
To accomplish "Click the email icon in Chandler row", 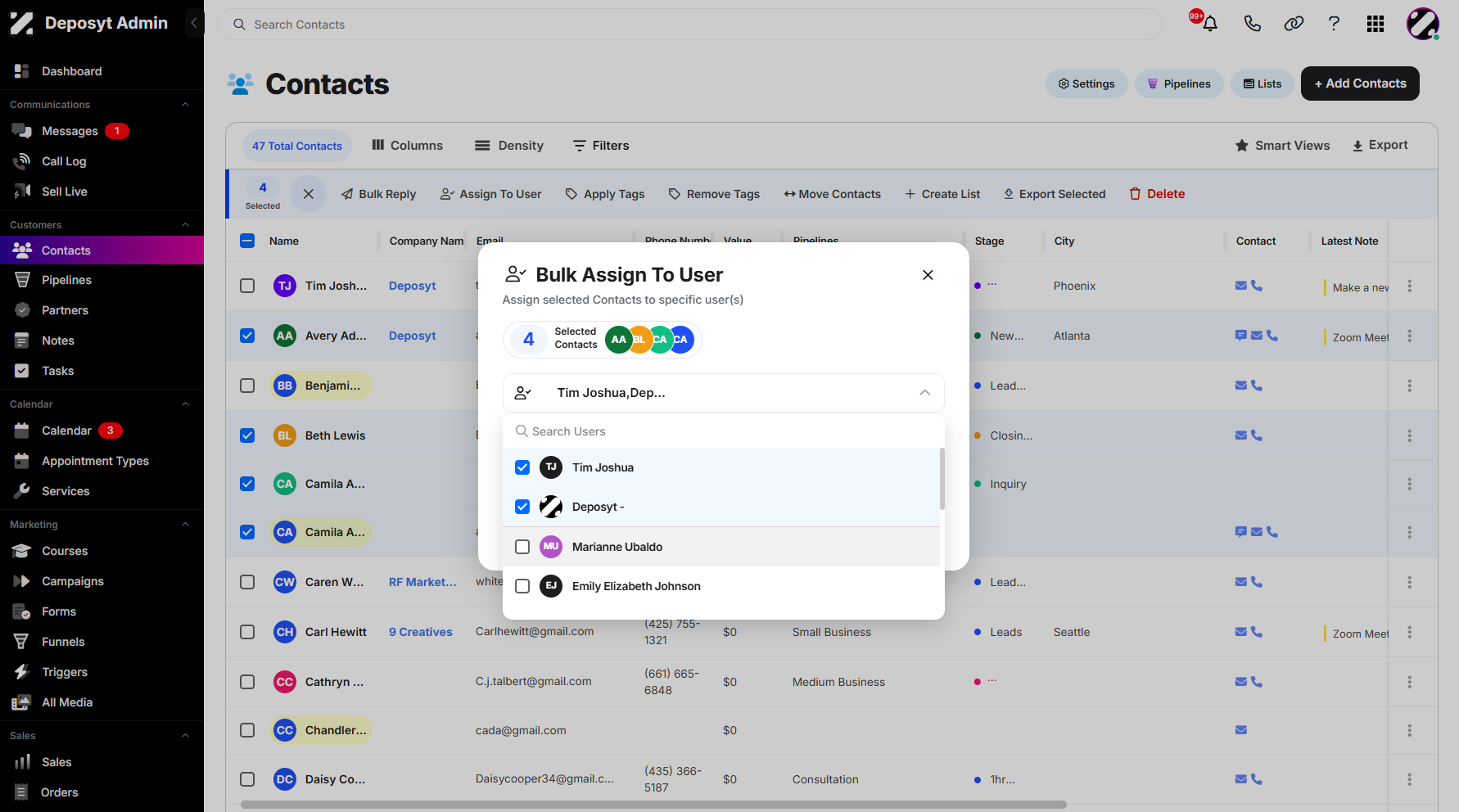I will [1241, 730].
